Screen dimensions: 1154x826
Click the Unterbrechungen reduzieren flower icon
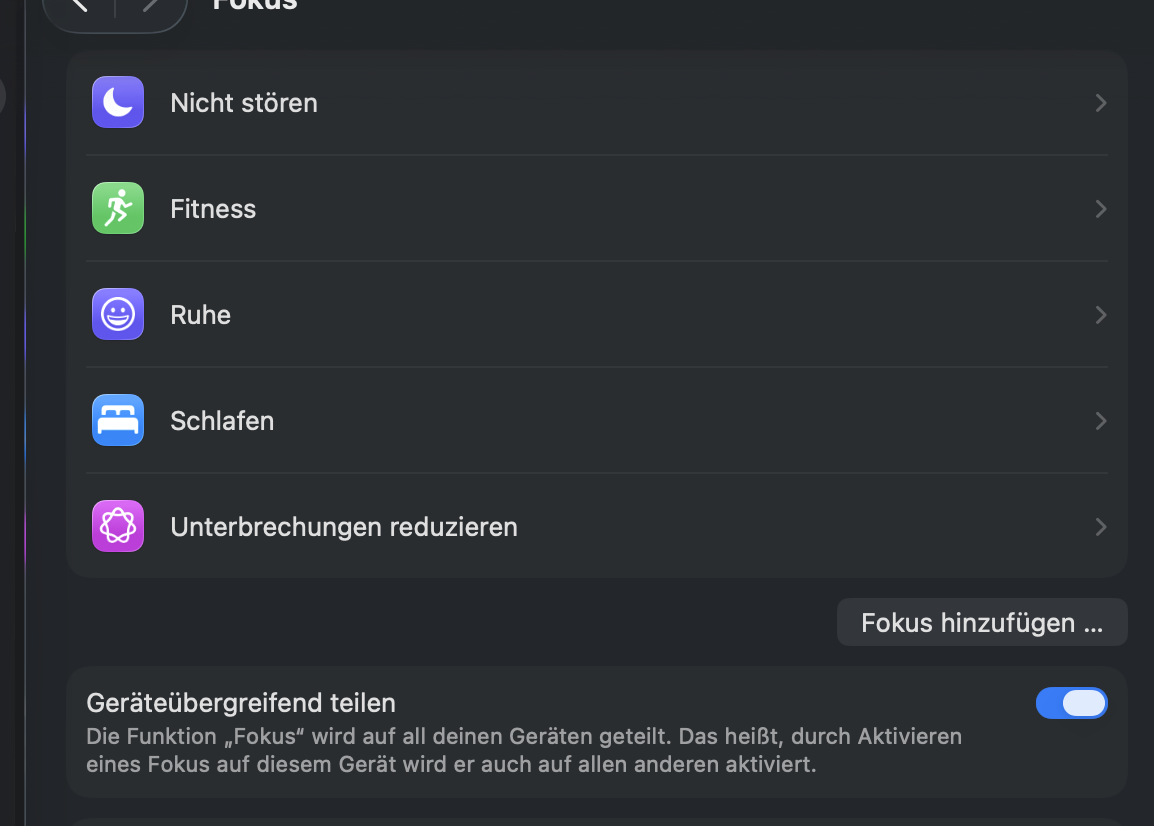pos(118,527)
